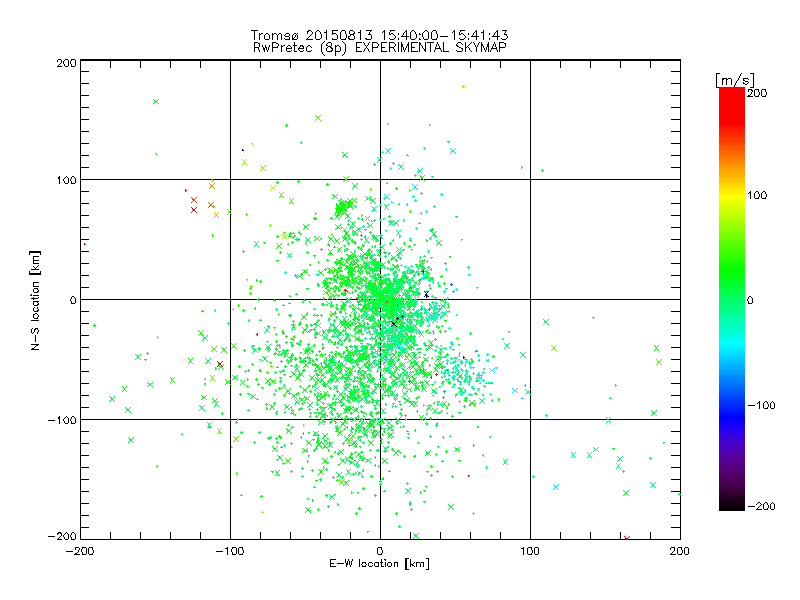Screen dimensions: 800x600
Task: Click the N-S axis tick label "100"
Action: (x=66, y=180)
